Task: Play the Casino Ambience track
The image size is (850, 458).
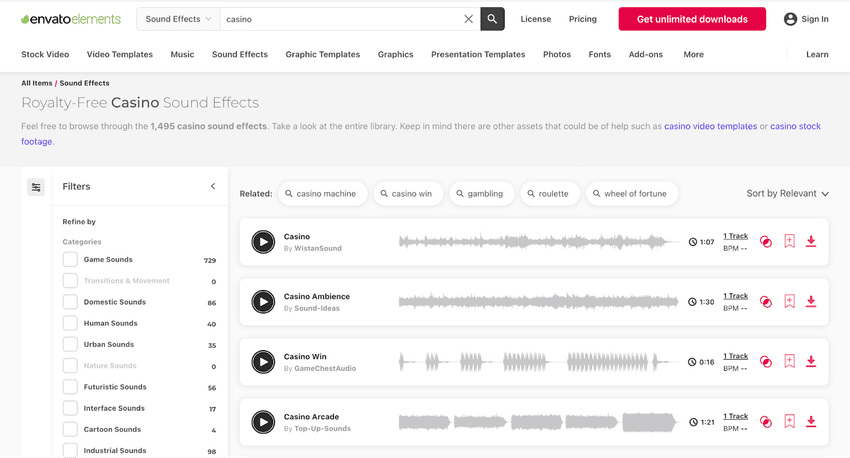Action: click(263, 302)
